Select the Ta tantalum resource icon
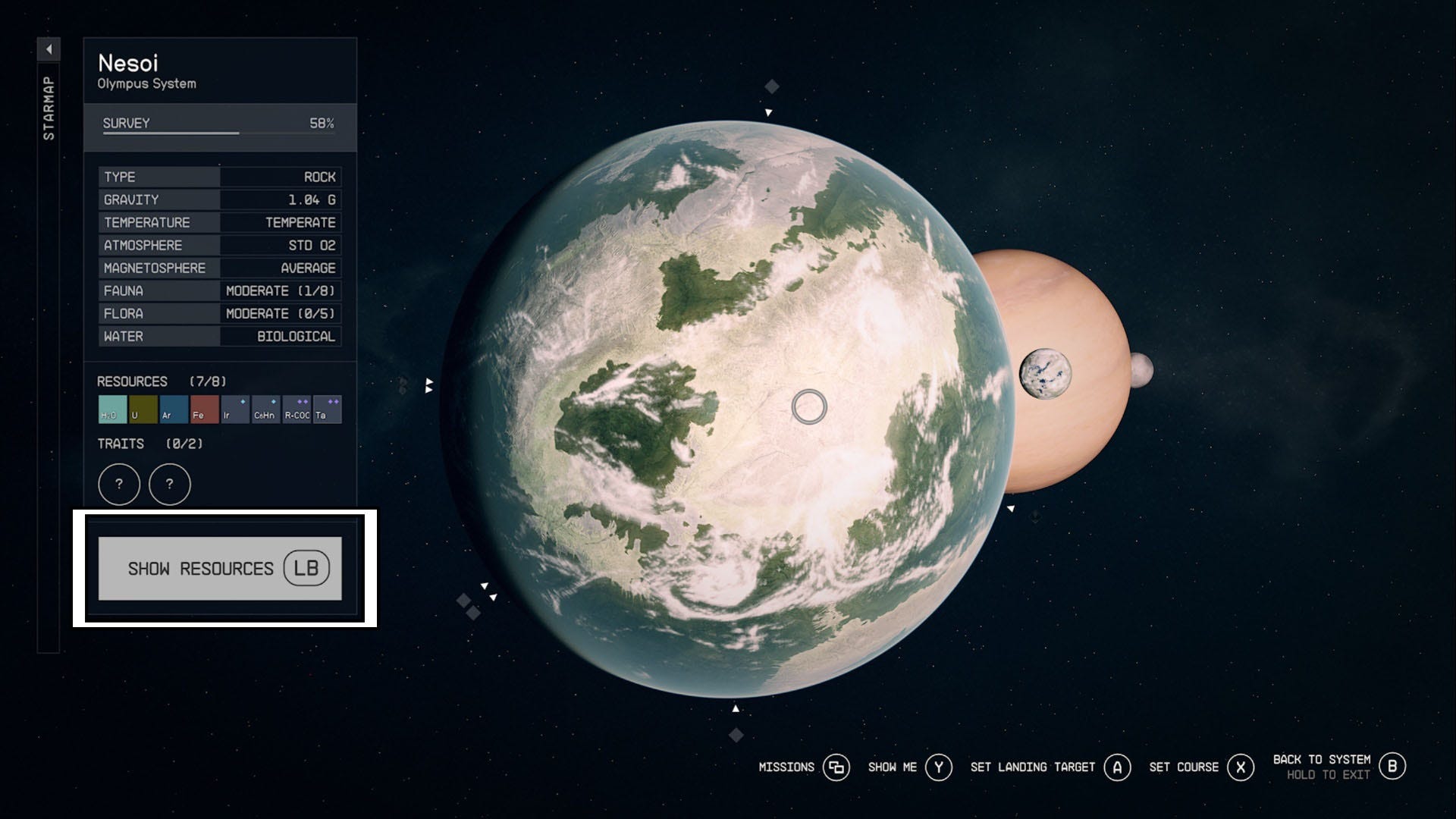This screenshot has height=819, width=1456. pos(327,410)
